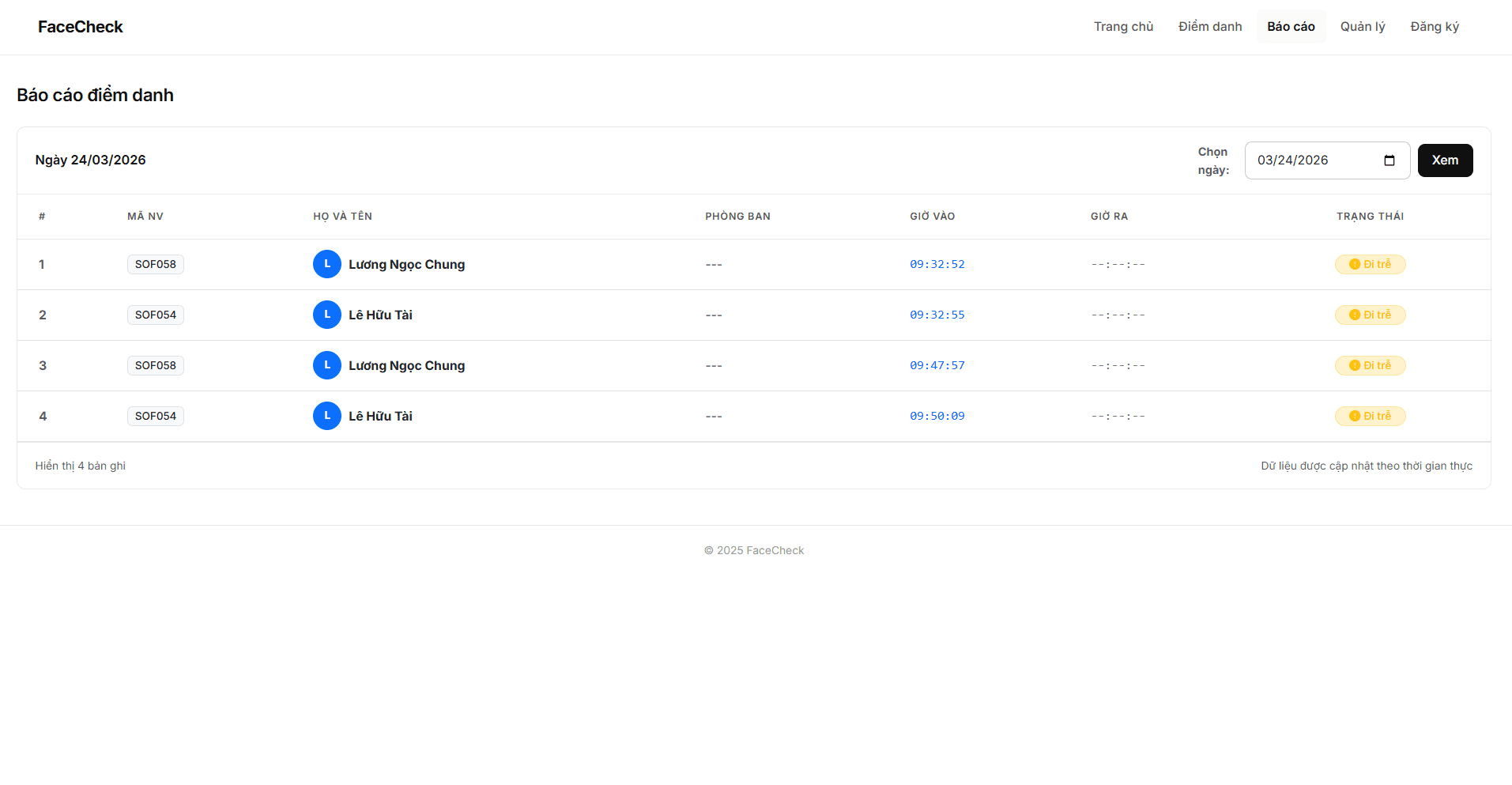1512x785 pixels.
Task: Go to Trang chủ page
Action: pyautogui.click(x=1123, y=27)
